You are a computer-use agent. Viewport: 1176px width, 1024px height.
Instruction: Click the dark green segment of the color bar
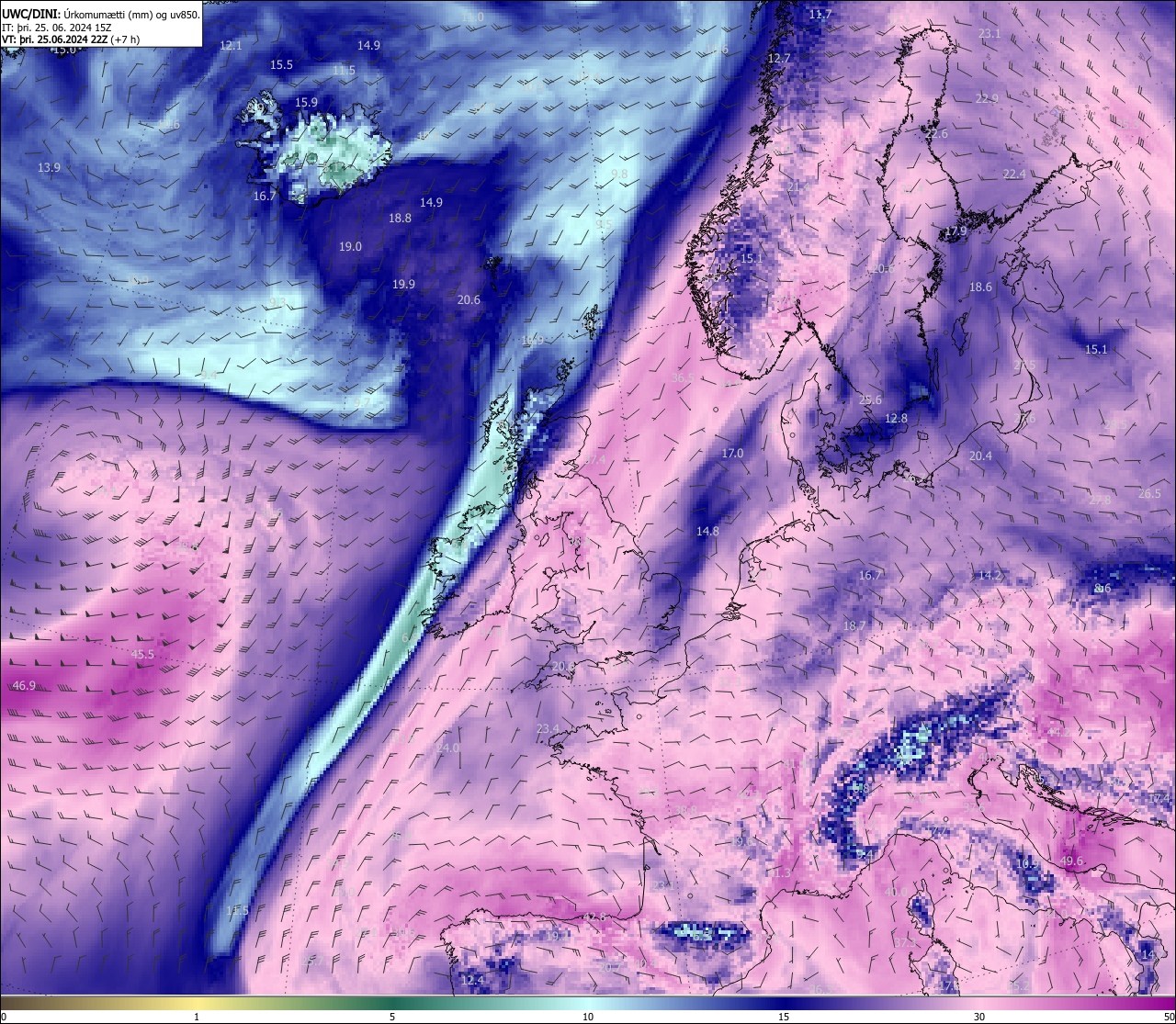point(392,1003)
